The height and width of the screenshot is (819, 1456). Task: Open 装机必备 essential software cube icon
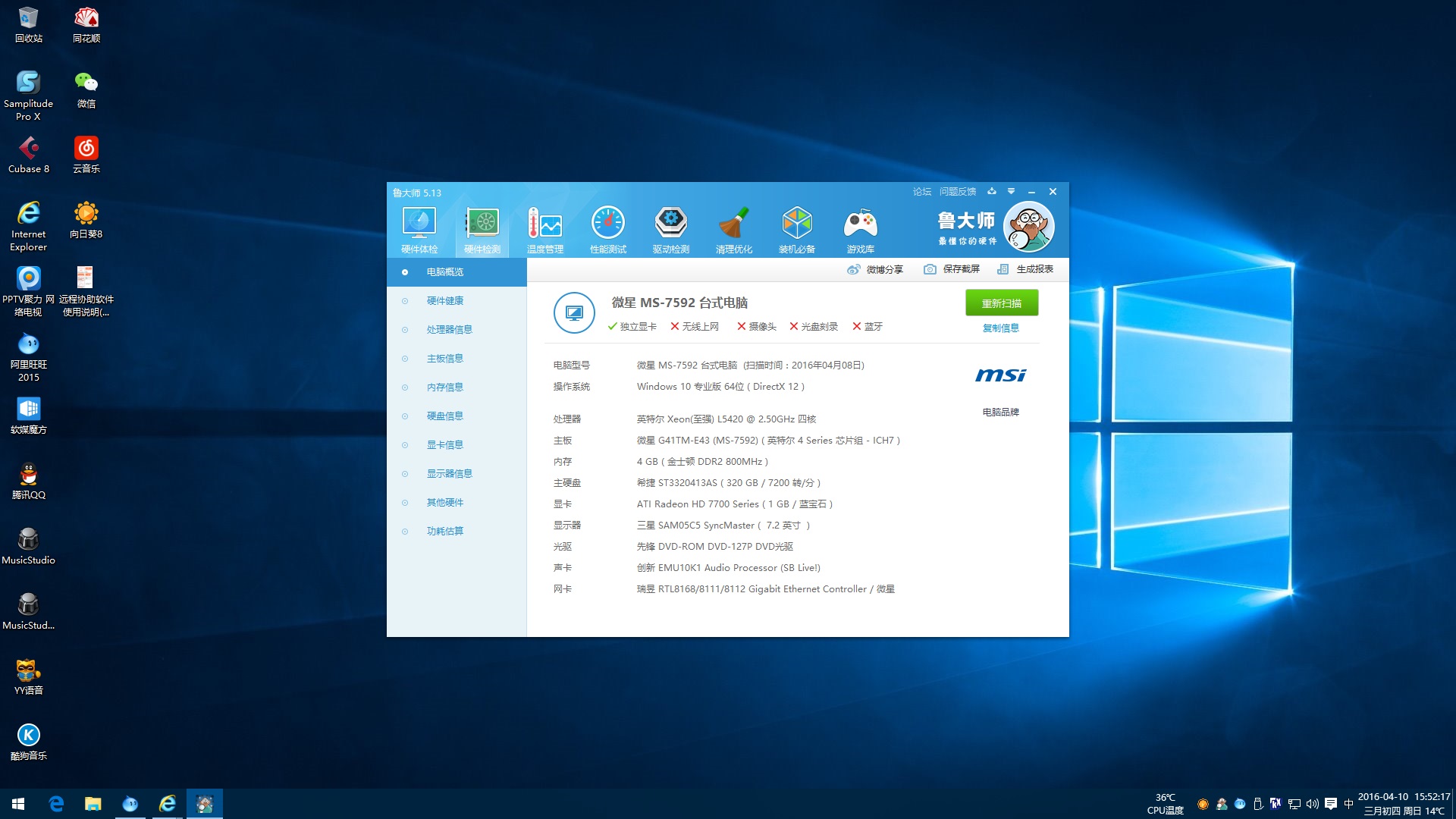(797, 231)
